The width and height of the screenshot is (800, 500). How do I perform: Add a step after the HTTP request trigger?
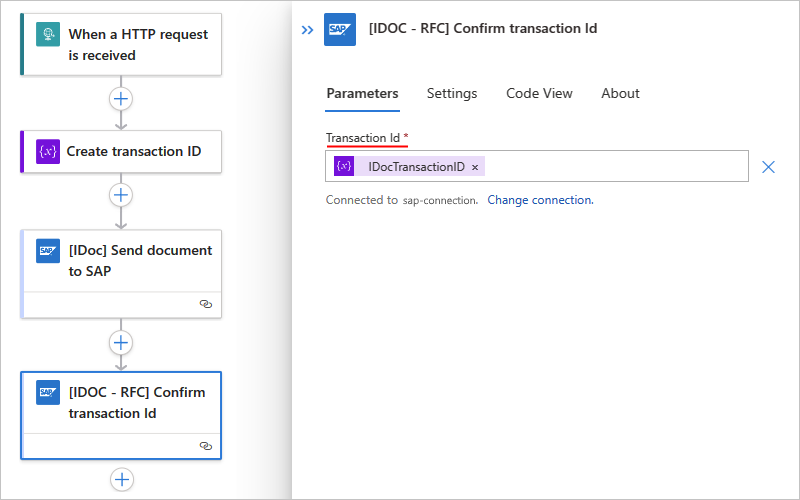121,99
